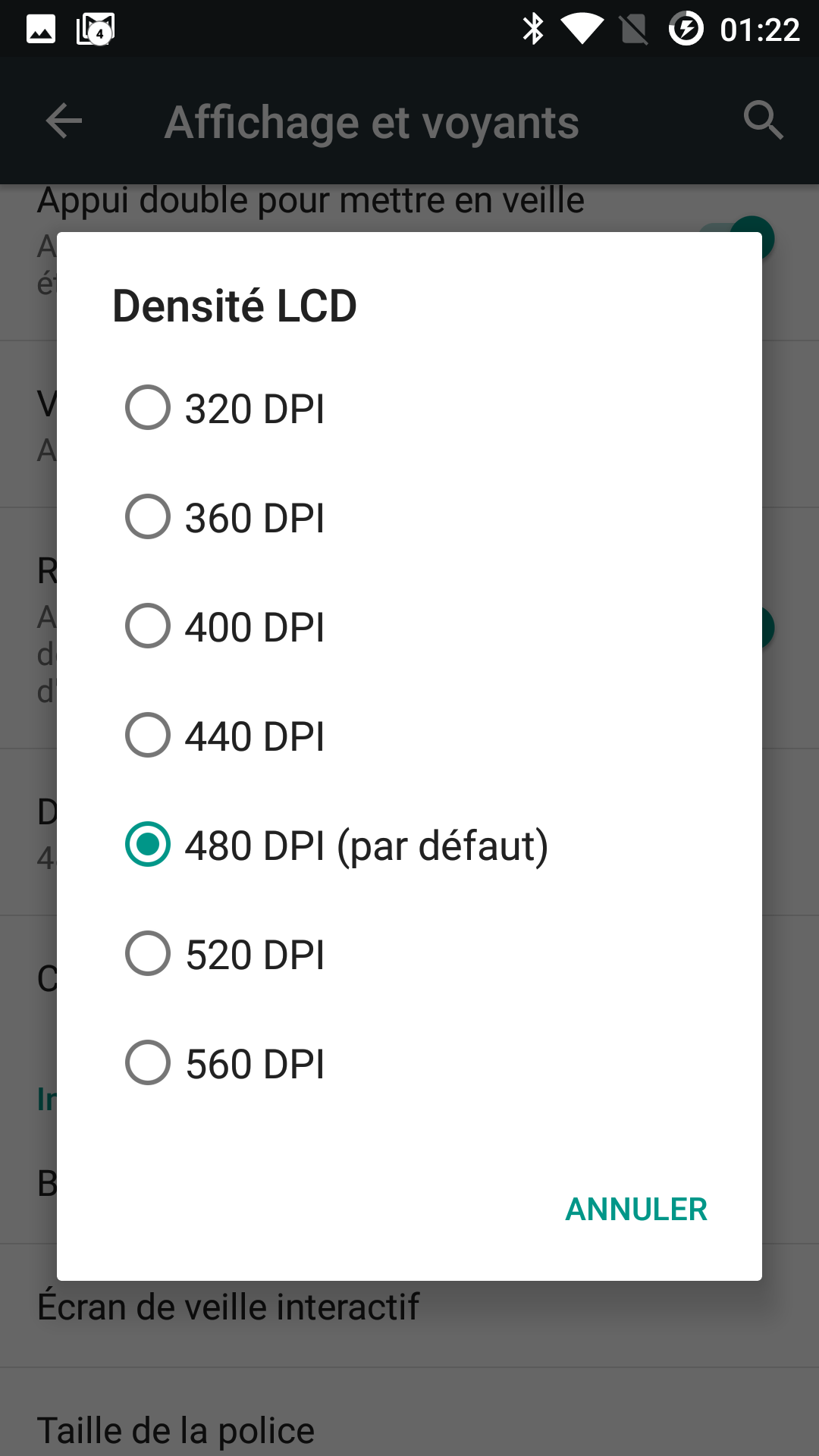Tap the battery charging icon
Screen dimensions: 819x1456
686,30
